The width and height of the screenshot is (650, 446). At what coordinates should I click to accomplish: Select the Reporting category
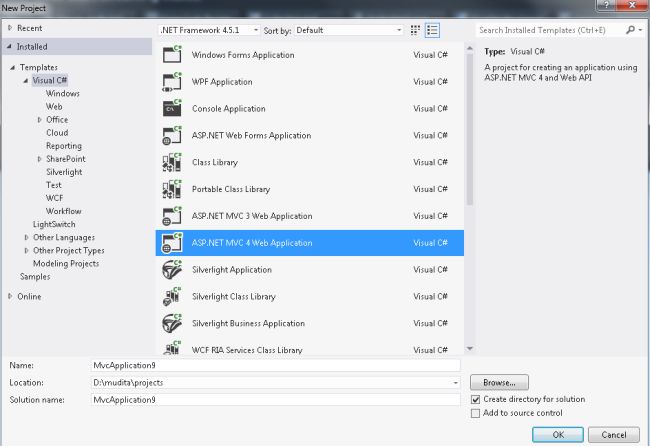point(64,146)
